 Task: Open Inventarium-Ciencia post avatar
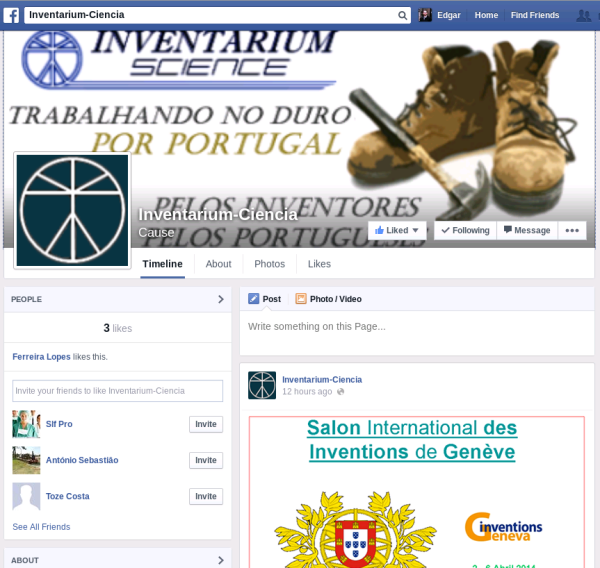pos(262,385)
